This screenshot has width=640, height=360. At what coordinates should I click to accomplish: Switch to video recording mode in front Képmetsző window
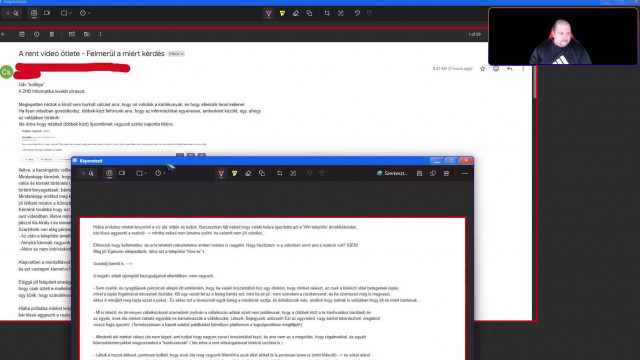(122, 173)
